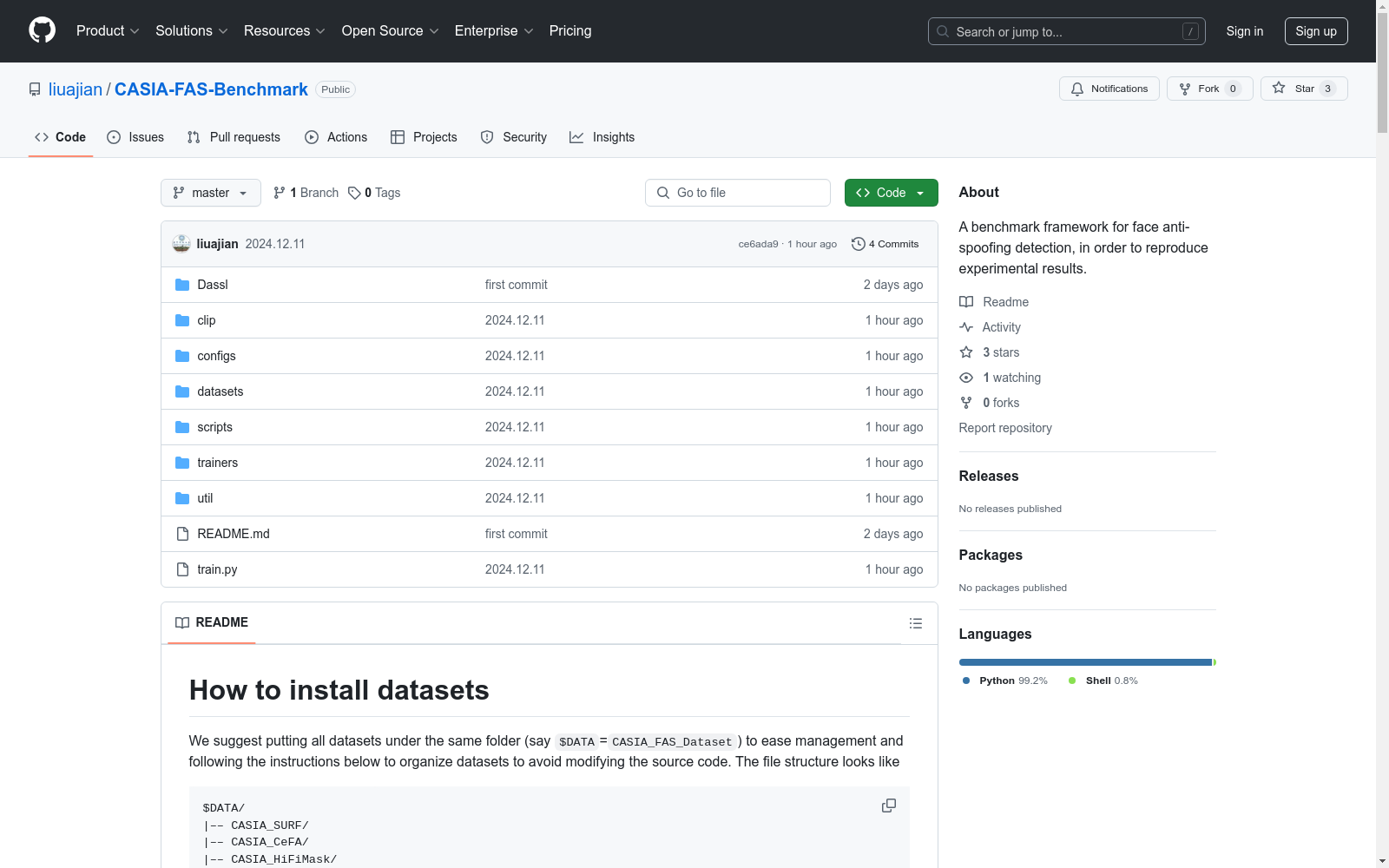1389x868 pixels.
Task: Open commit hash ce6ada9
Action: (758, 244)
